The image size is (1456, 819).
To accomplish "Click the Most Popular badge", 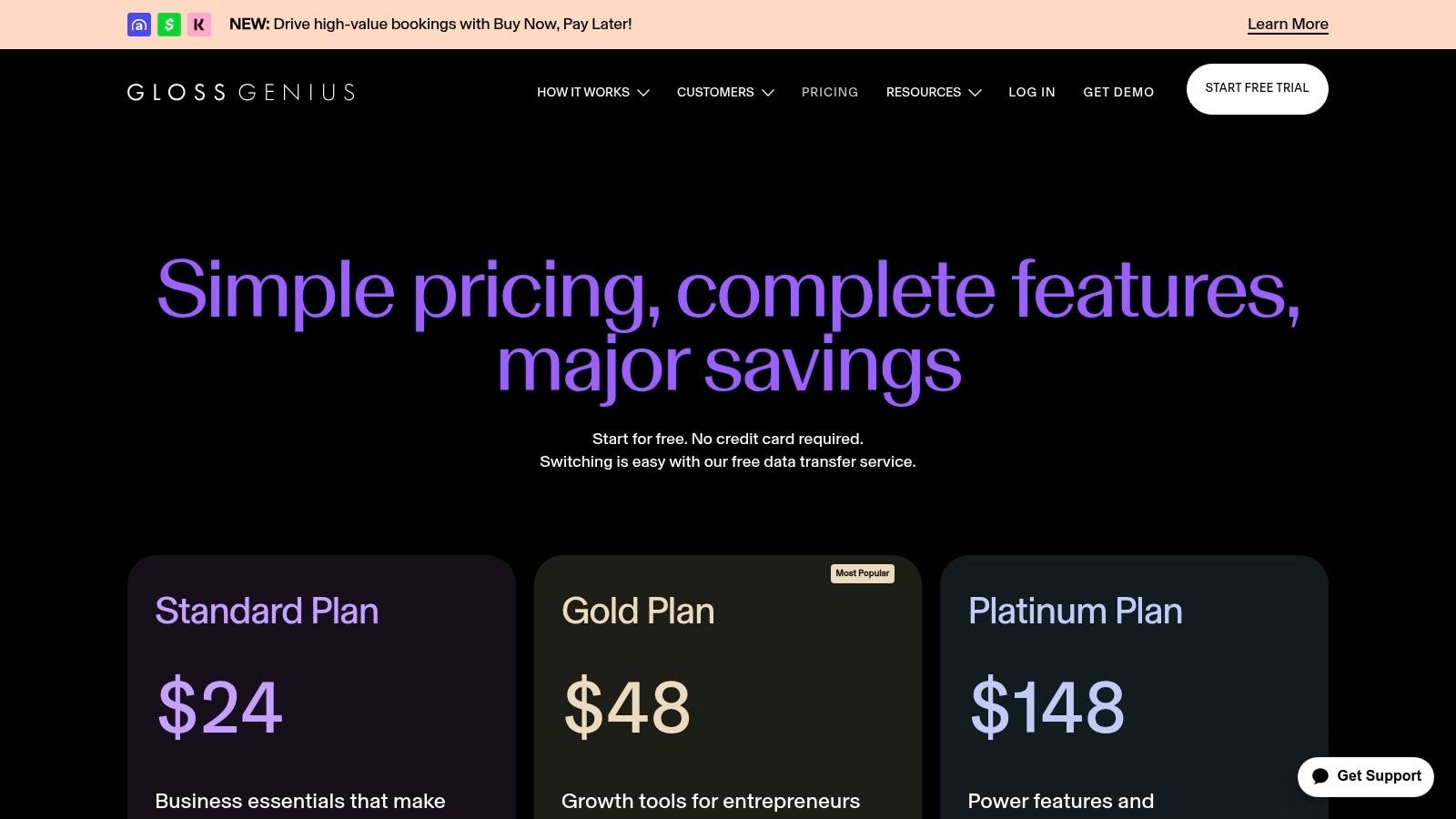I will (x=863, y=573).
